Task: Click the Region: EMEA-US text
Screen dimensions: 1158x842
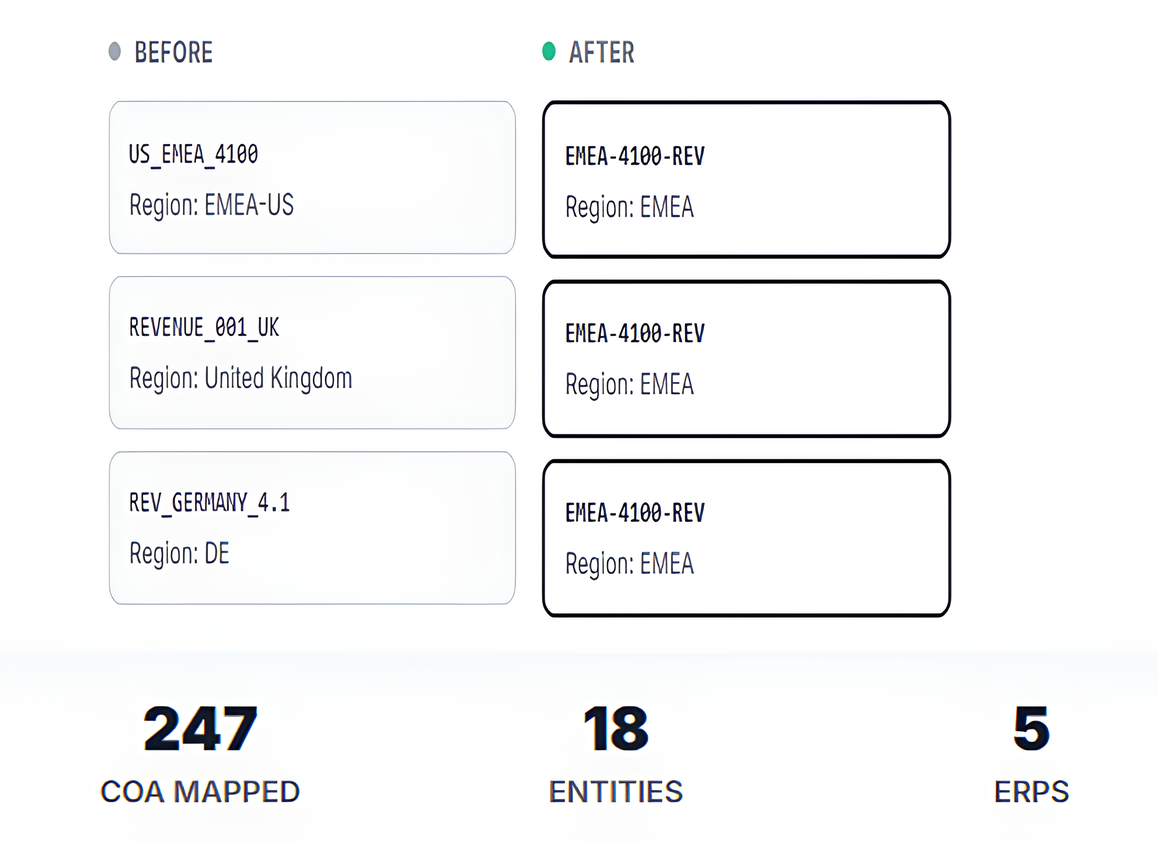Action: (211, 206)
